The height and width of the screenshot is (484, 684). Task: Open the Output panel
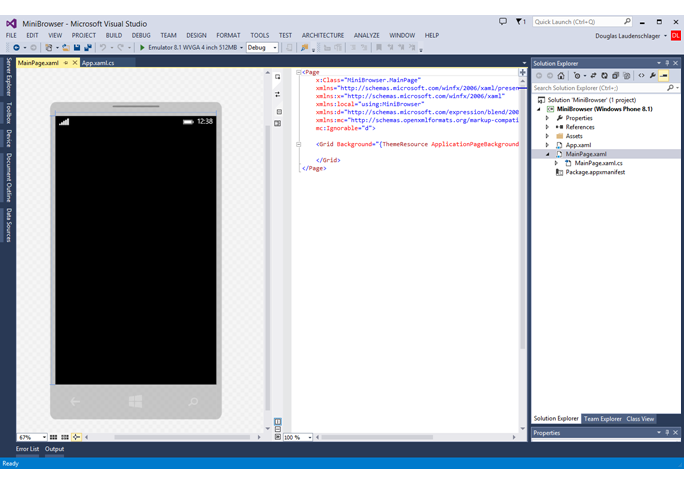pyautogui.click(x=55, y=449)
